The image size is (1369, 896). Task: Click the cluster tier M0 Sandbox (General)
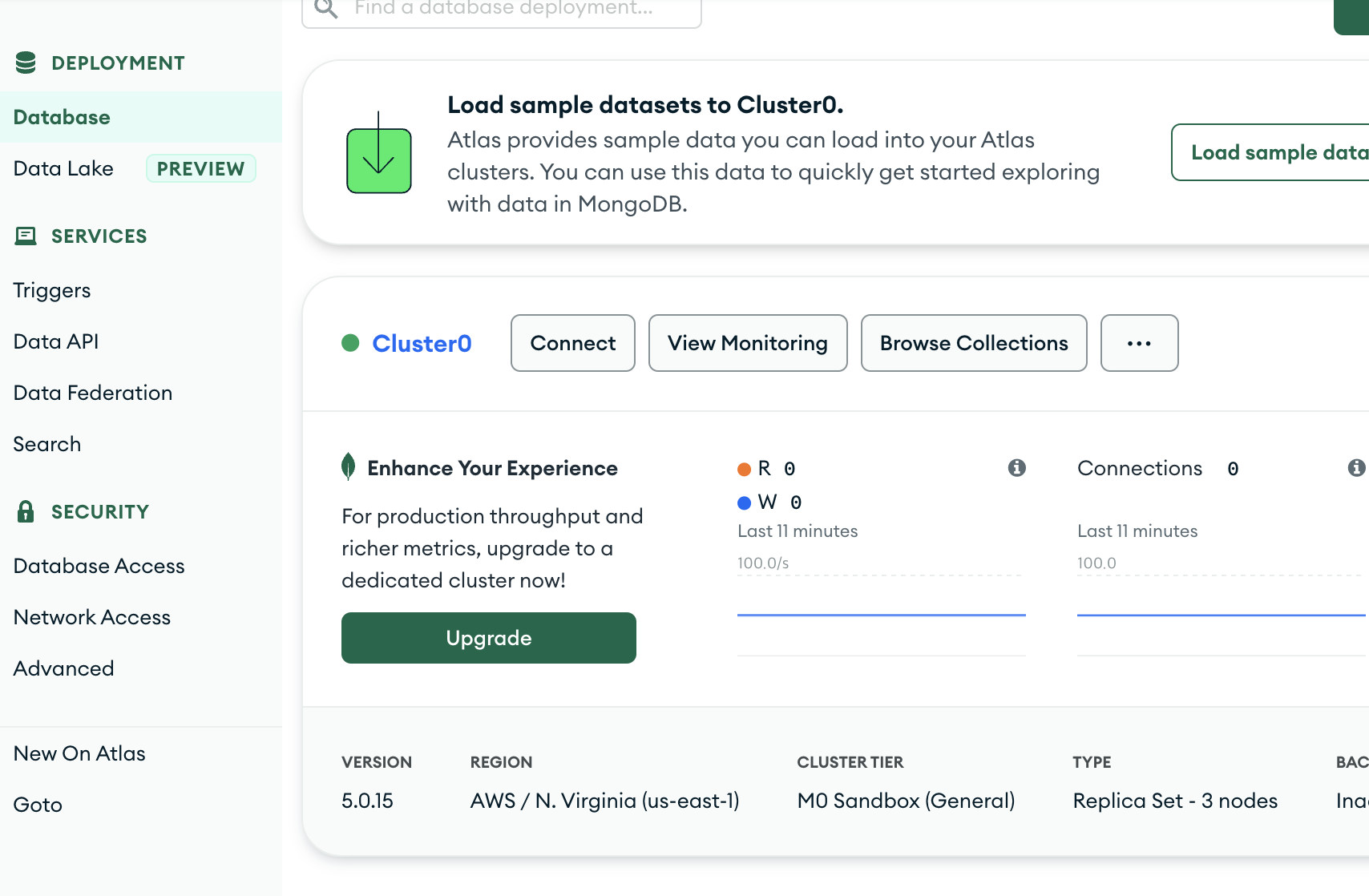pos(906,801)
